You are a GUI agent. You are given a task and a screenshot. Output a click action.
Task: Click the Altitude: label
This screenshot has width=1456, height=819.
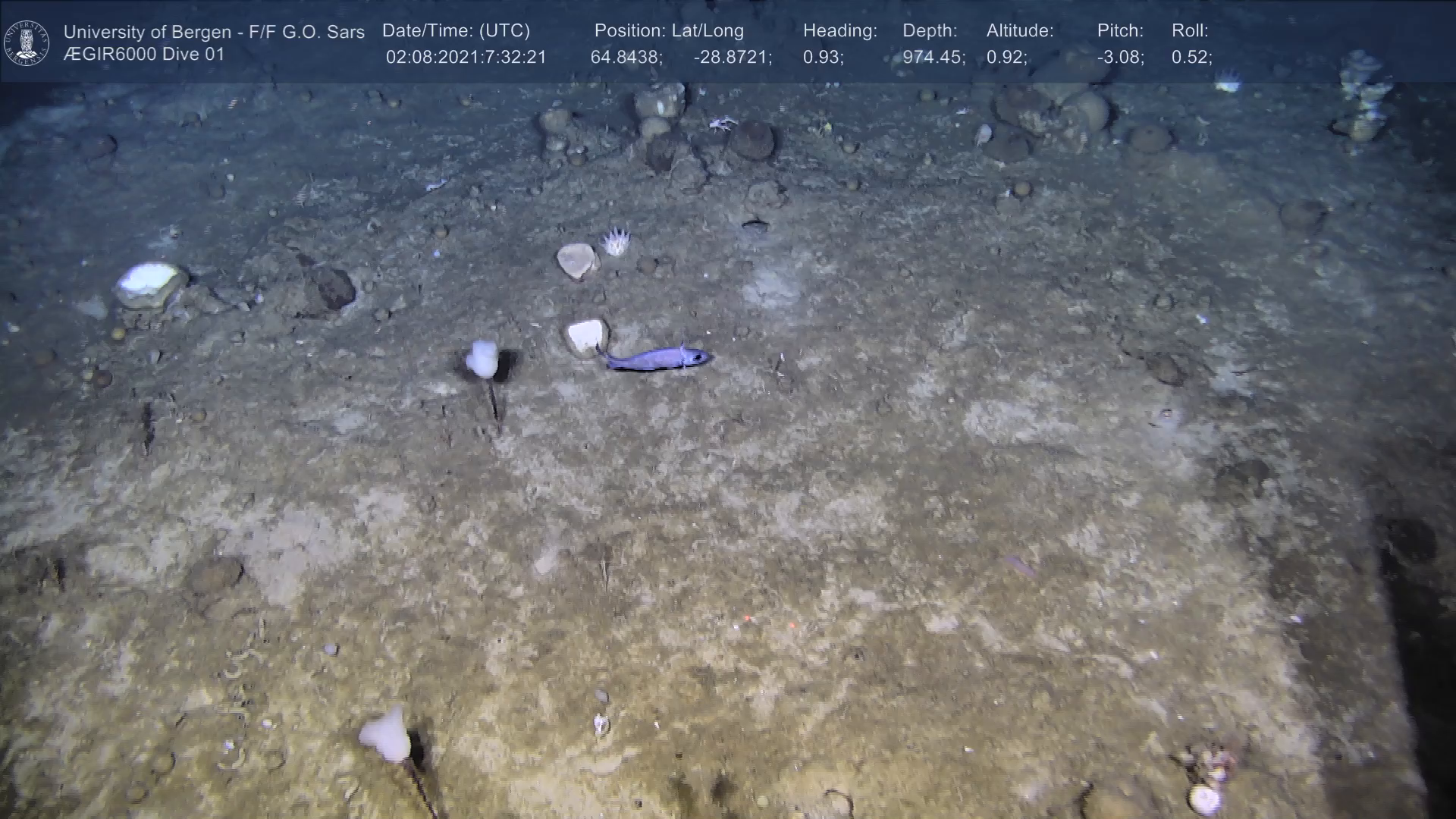(1020, 31)
